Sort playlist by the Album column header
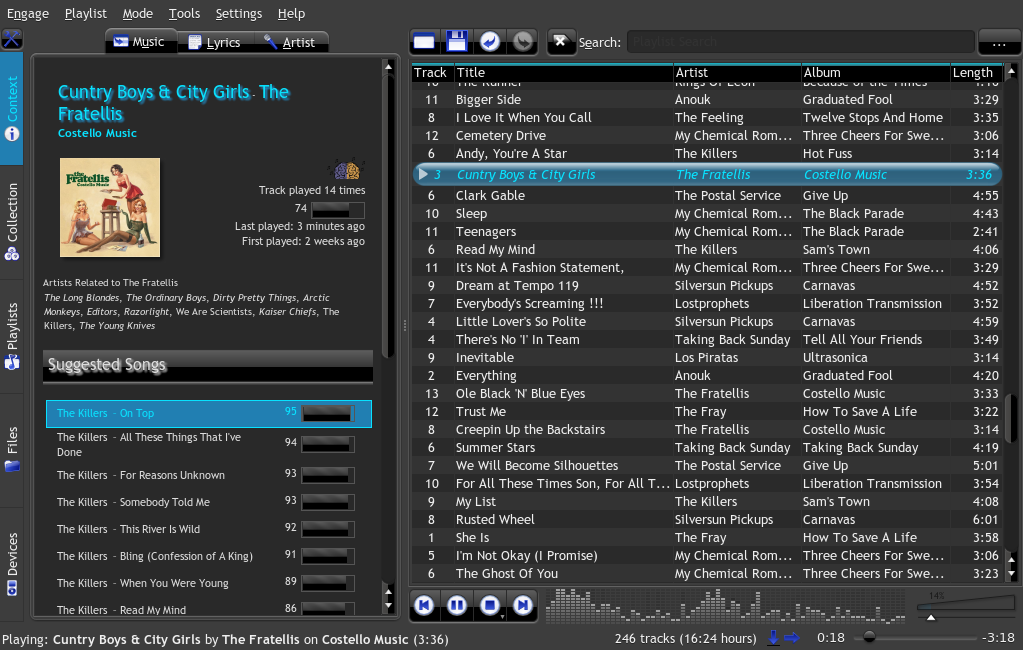Screen dimensions: 1023x650 pyautogui.click(x=875, y=72)
